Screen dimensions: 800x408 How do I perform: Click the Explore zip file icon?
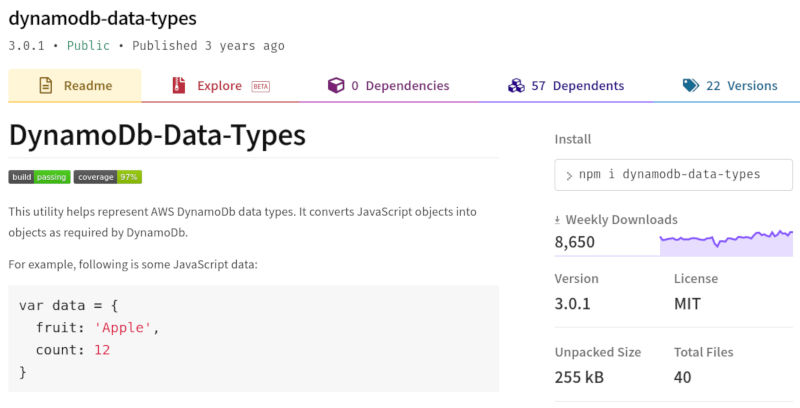(179, 85)
